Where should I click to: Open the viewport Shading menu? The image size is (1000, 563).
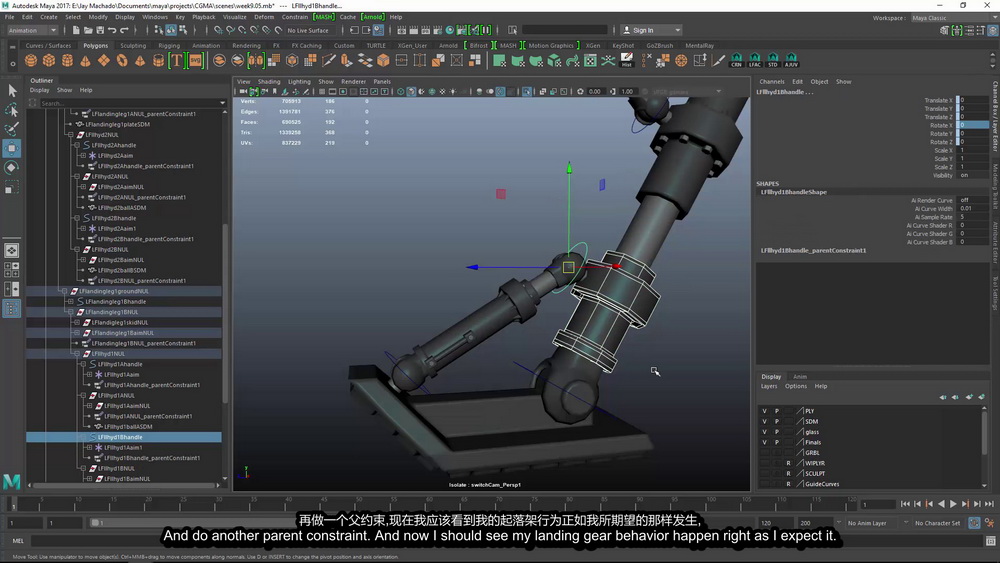268,82
